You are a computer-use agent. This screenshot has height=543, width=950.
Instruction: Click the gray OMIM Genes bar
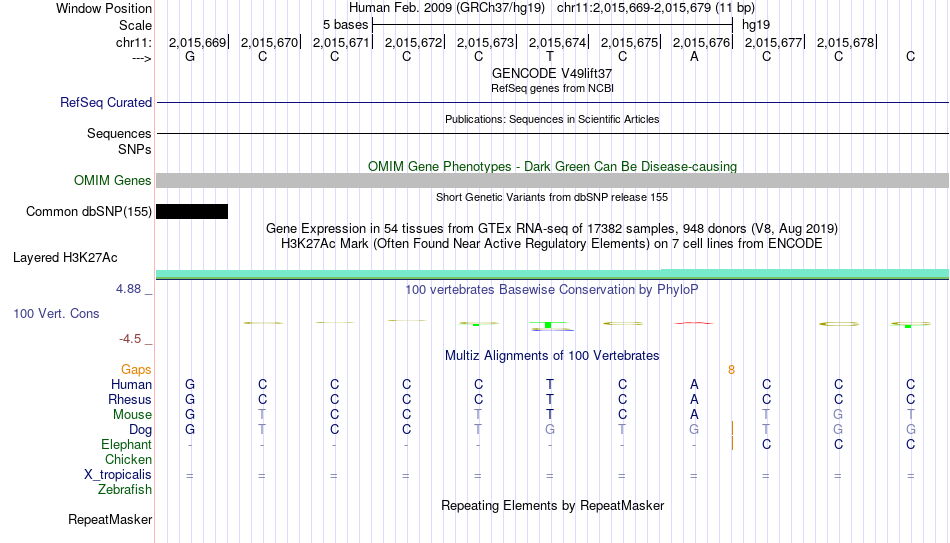tap(553, 181)
